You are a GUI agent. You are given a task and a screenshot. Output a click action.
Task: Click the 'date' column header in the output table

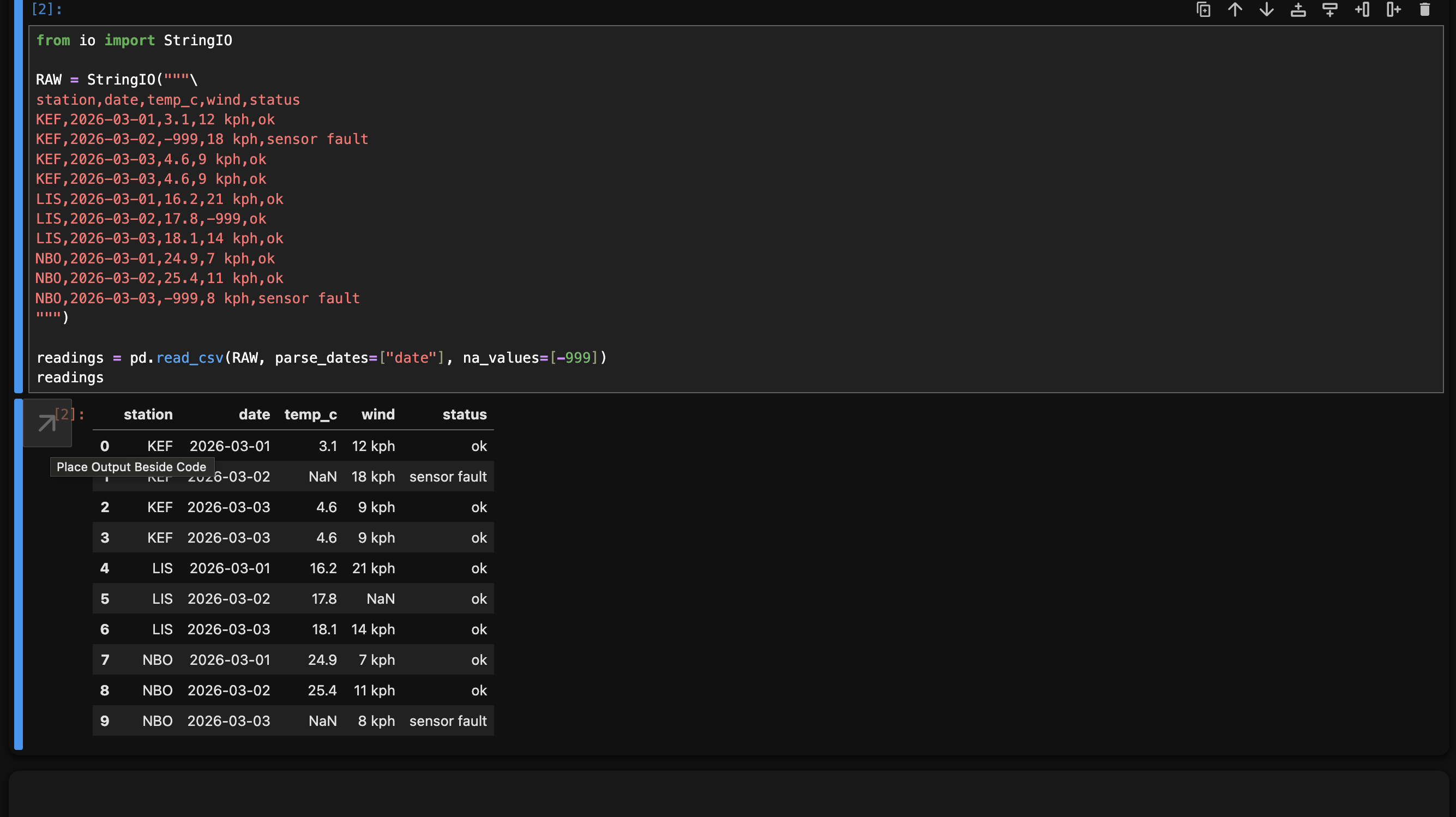pyautogui.click(x=254, y=414)
